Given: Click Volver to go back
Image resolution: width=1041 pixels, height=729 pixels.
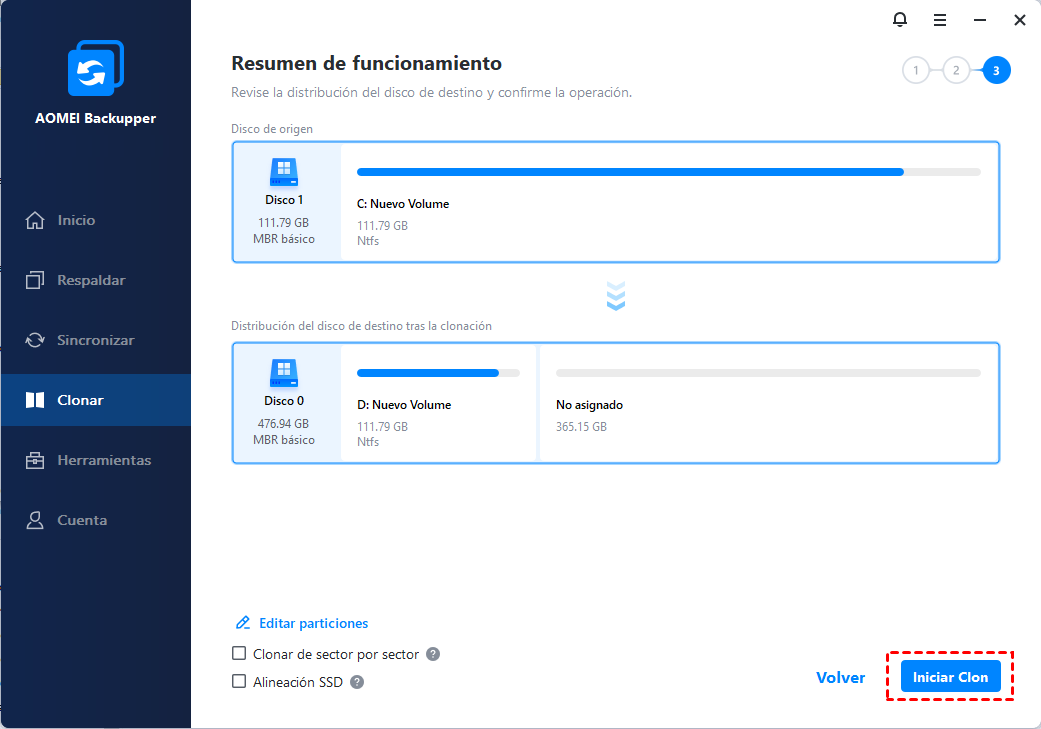Looking at the screenshot, I should pos(841,677).
